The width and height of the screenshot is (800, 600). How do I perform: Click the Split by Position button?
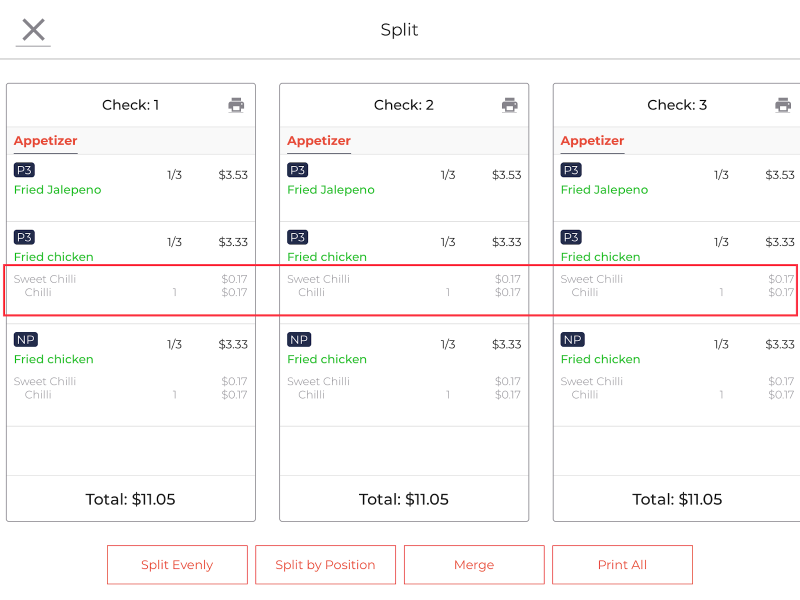coord(325,564)
